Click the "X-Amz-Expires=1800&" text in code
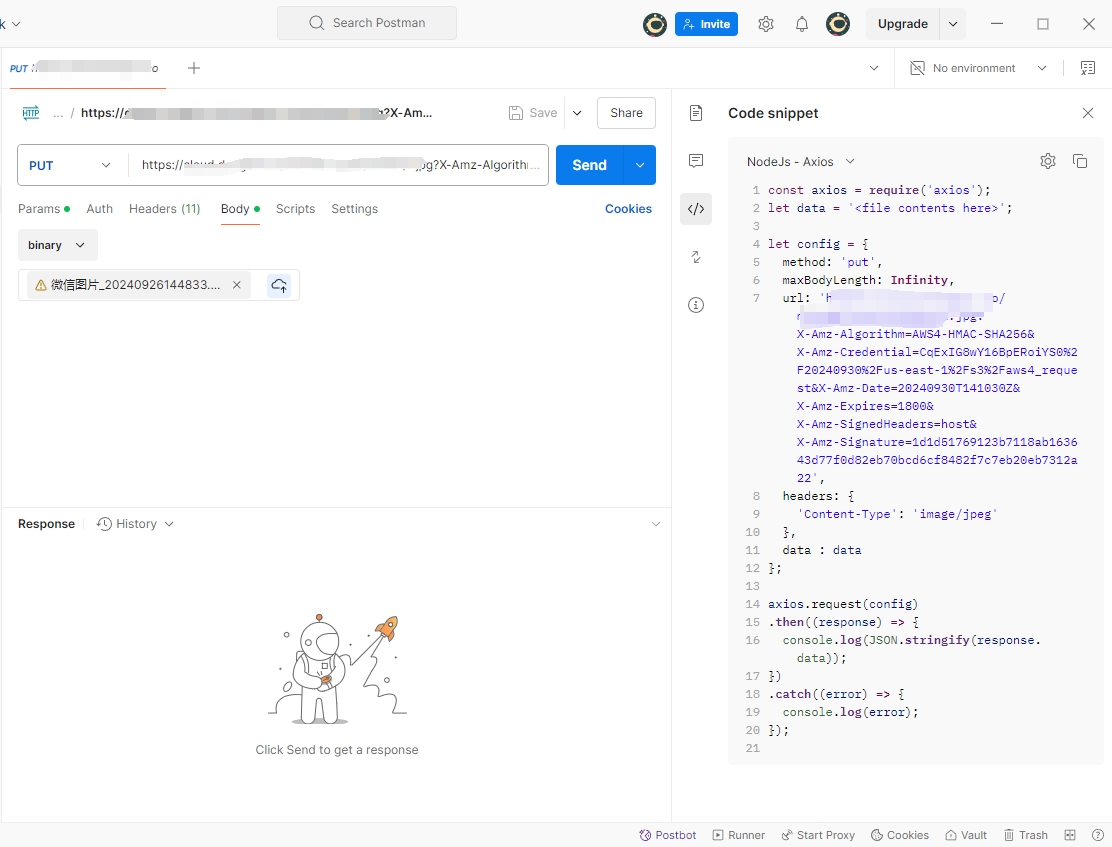 865,406
